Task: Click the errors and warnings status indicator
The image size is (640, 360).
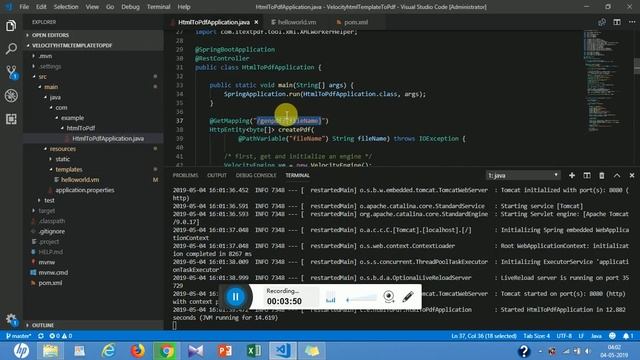Action: [60, 336]
